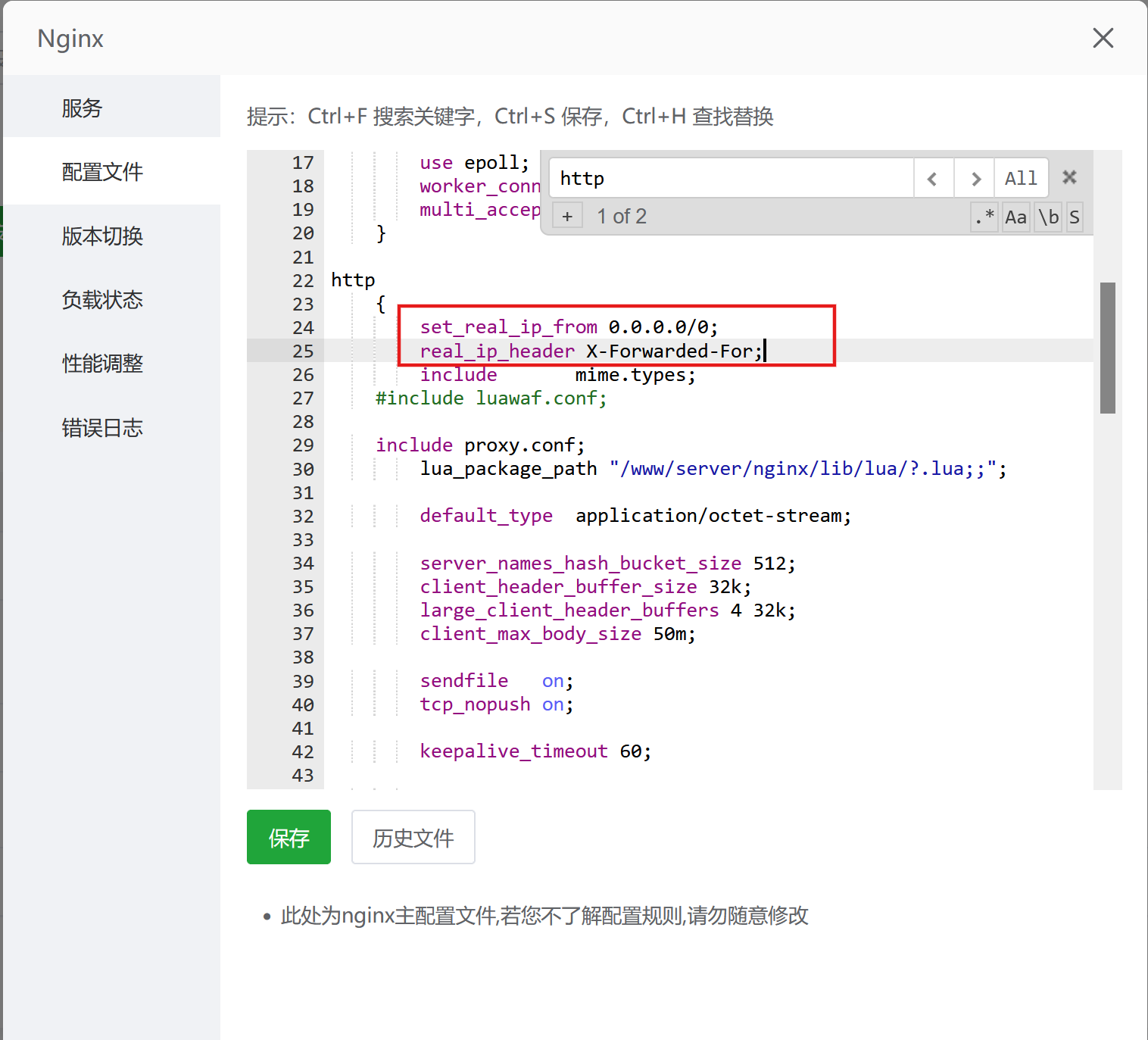Click the #include luawaf.conf comment
This screenshot has width=1148, height=1040.
[x=491, y=398]
